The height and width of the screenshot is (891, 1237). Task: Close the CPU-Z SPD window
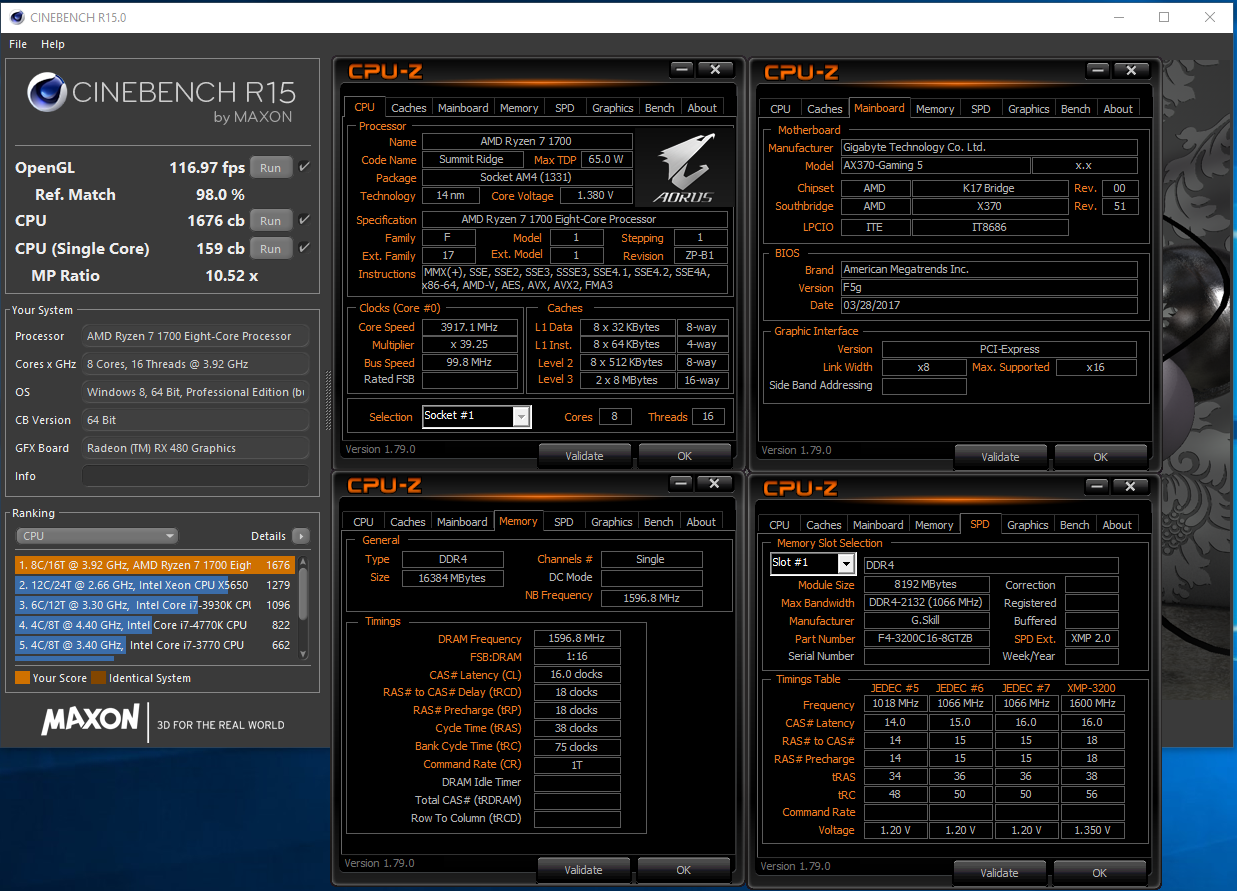[1131, 486]
